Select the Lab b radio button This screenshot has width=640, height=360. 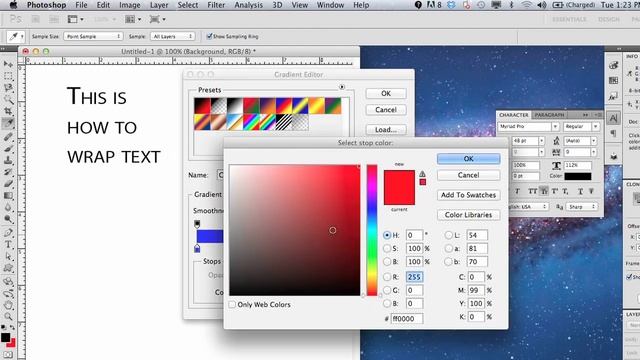pos(449,262)
